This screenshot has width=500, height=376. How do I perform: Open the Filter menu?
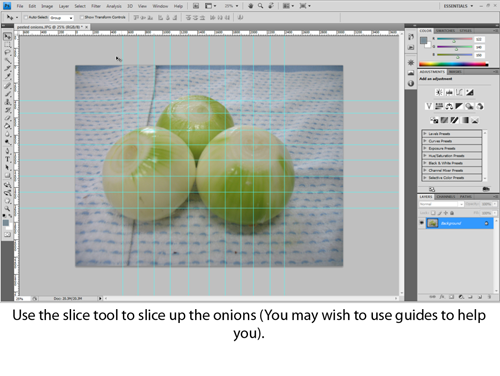click(x=96, y=6)
